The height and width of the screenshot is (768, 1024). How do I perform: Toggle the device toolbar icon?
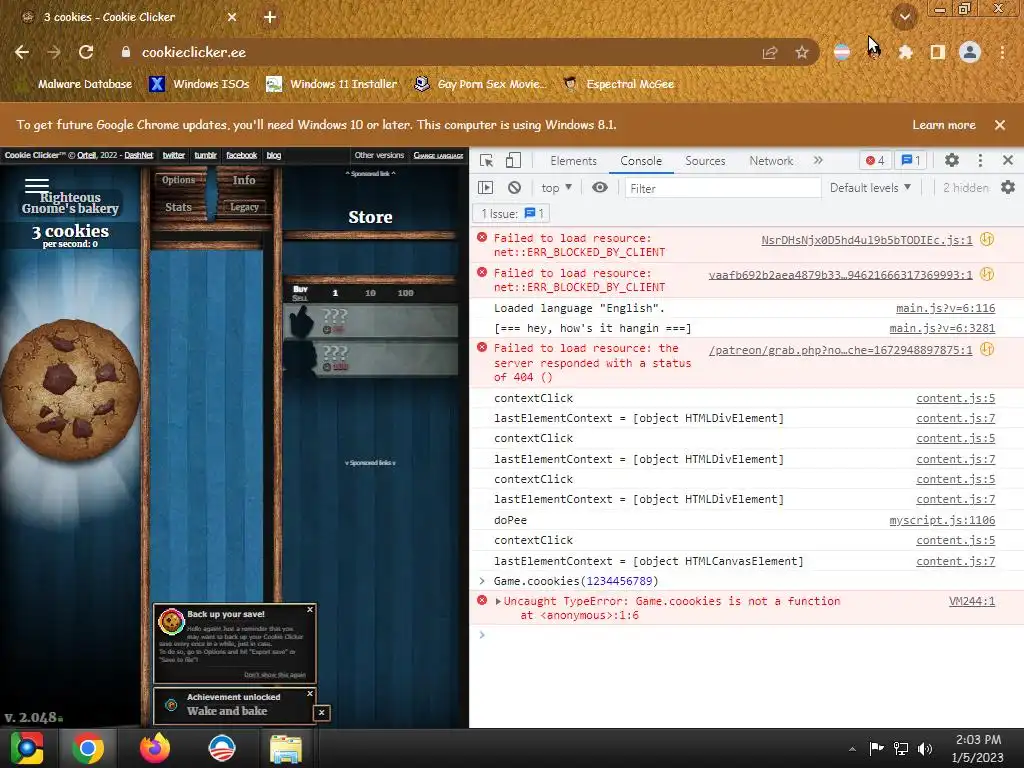click(x=513, y=161)
